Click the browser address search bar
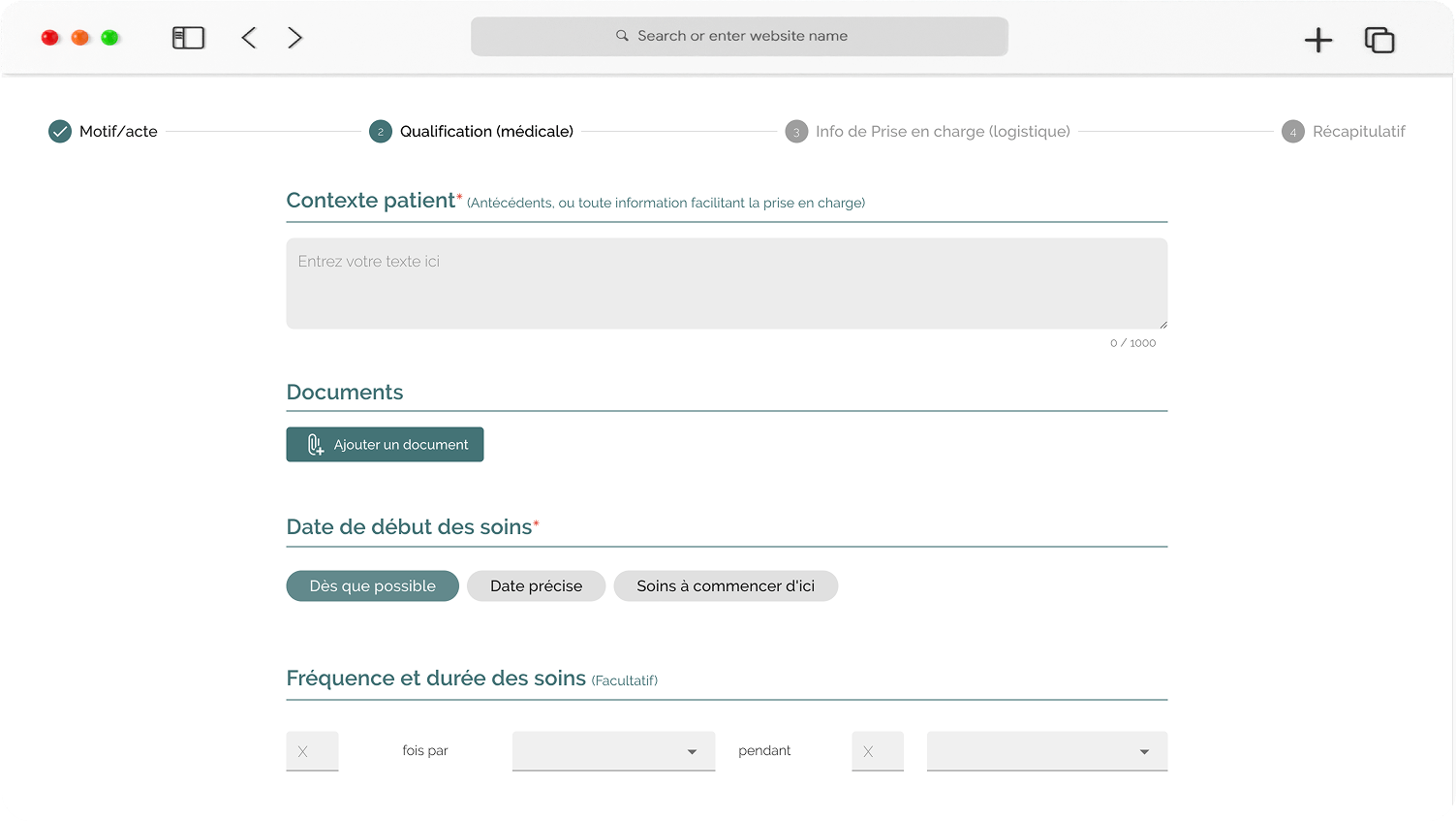Viewport: 1456px width, 821px height. pyautogui.click(x=739, y=37)
